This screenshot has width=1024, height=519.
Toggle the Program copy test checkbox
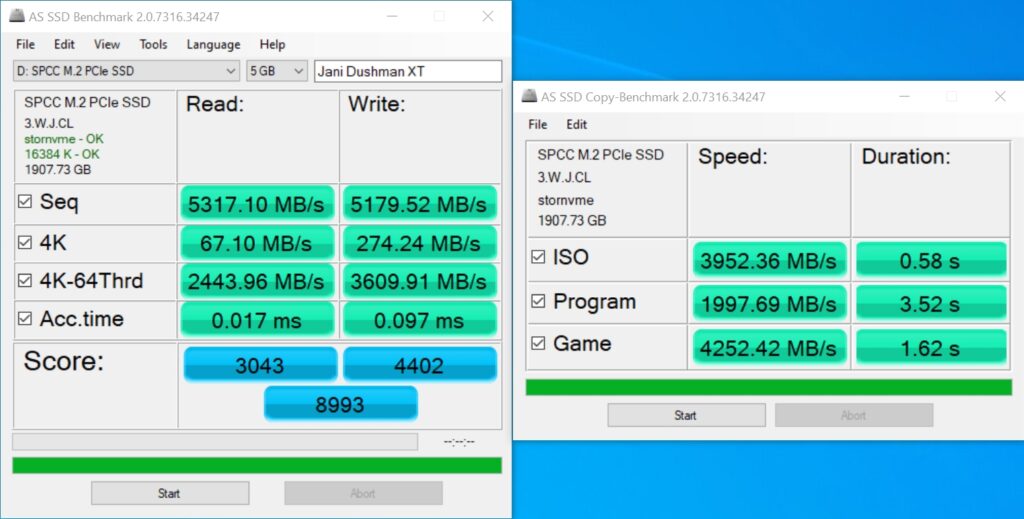click(x=538, y=301)
